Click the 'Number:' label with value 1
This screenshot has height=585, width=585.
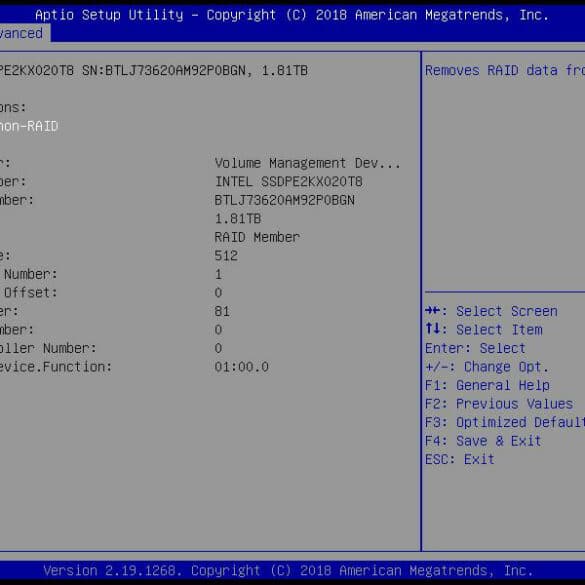31,274
